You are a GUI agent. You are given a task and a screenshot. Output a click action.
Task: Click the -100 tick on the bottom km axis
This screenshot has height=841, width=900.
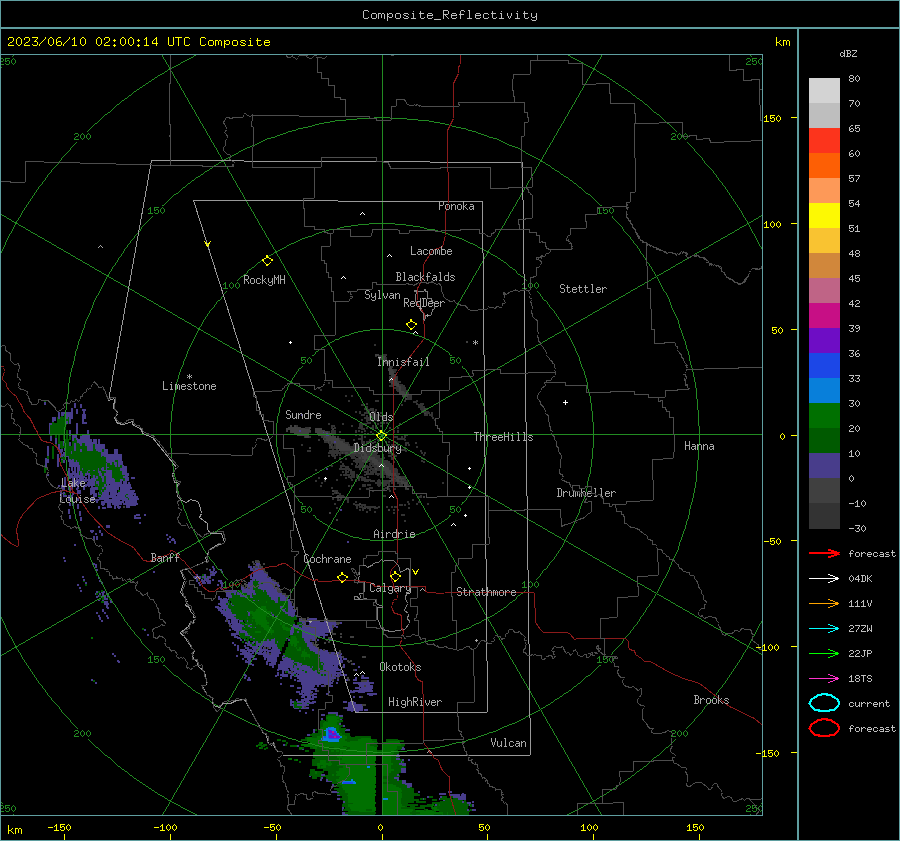[x=165, y=828]
